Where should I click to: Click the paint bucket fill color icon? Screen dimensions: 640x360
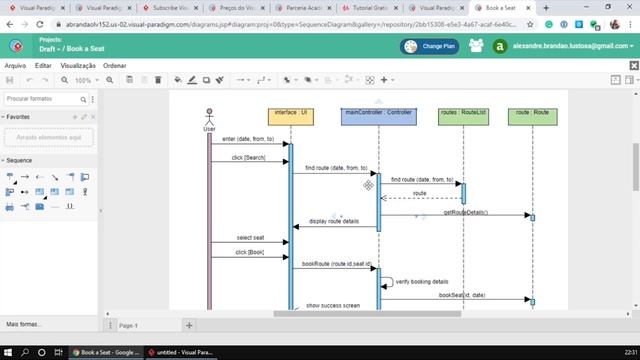pyautogui.click(x=178, y=80)
